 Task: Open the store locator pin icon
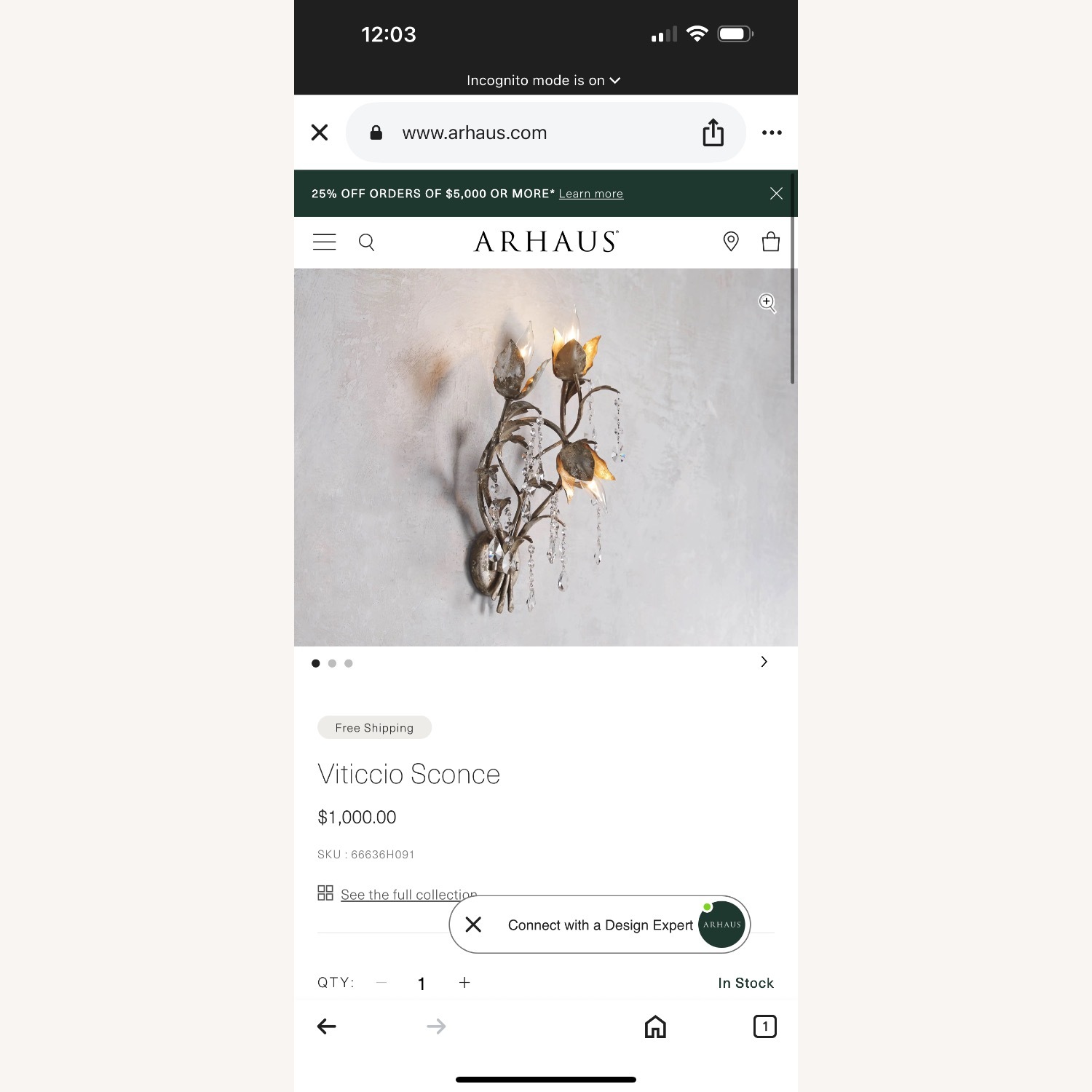point(731,242)
